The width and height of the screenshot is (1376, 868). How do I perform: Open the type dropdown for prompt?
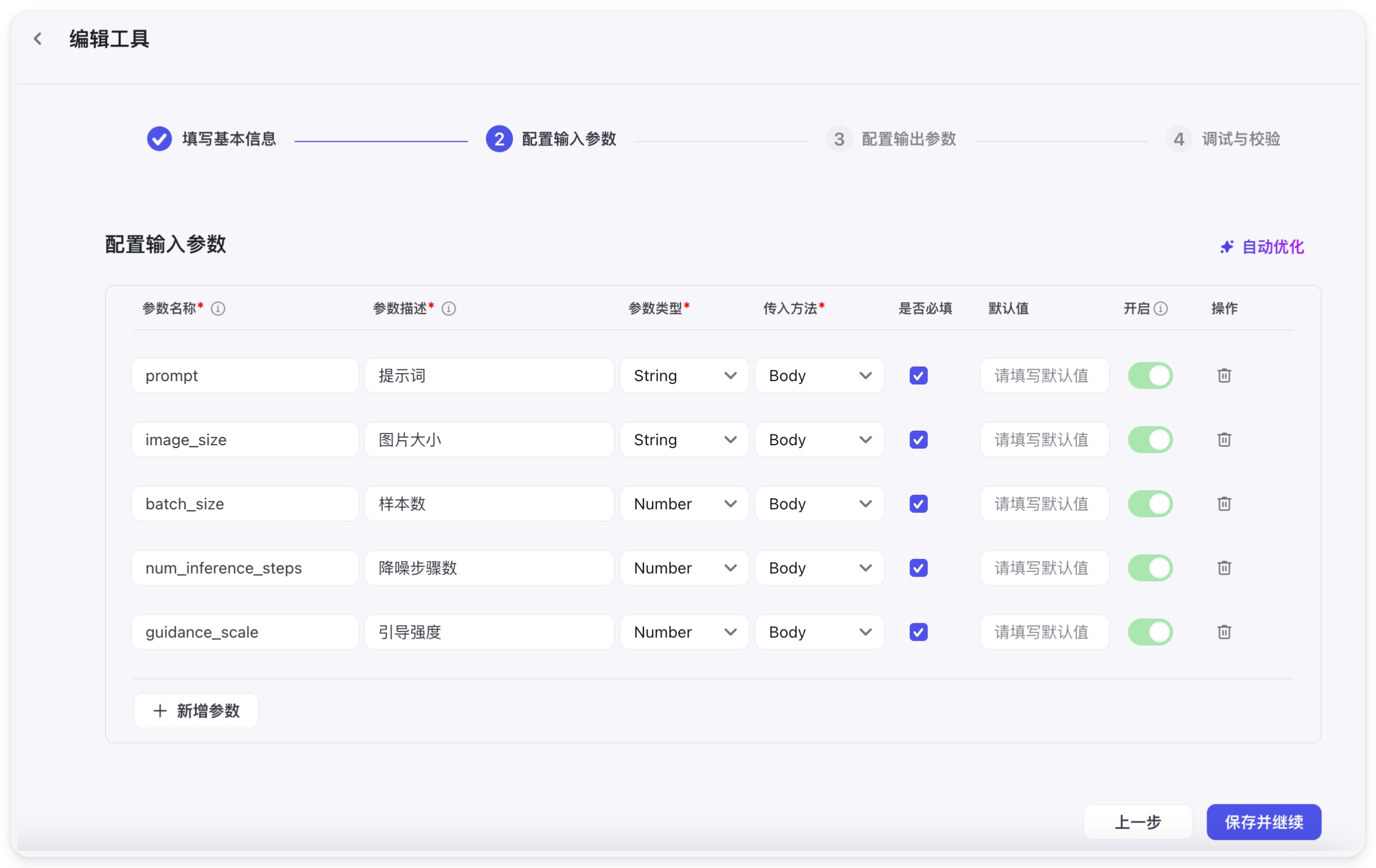[x=684, y=375]
